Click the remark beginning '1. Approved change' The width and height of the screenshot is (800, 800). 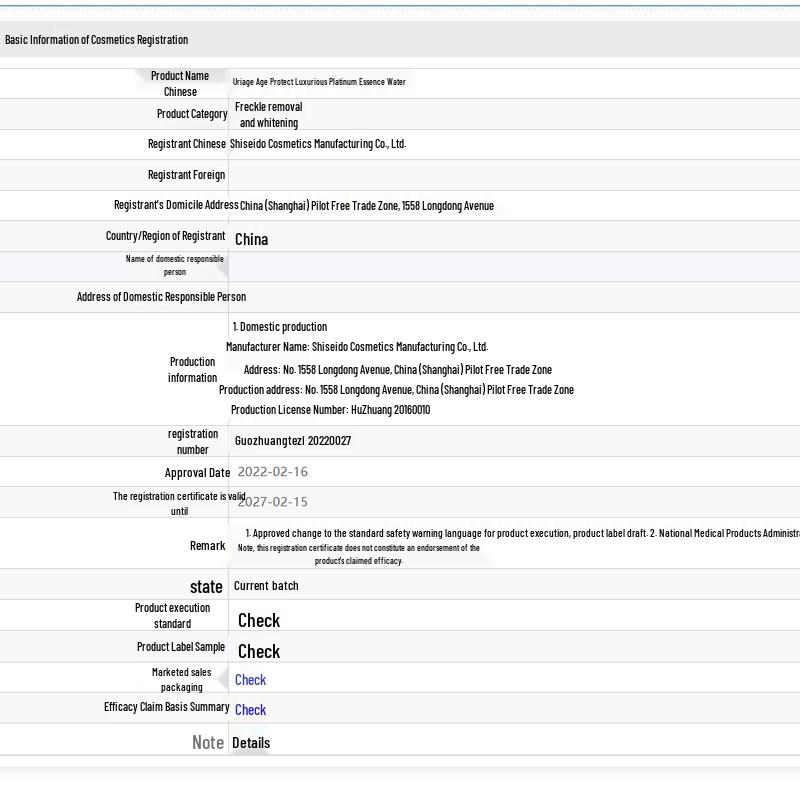tap(522, 534)
